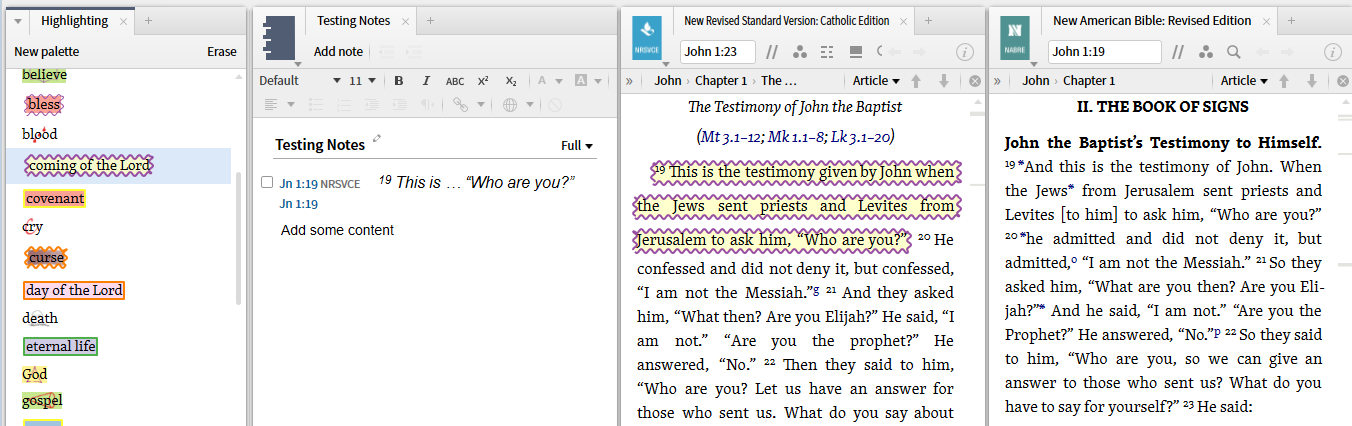
Task: Add a new tab in the NABRE panel
Action: point(1290,20)
